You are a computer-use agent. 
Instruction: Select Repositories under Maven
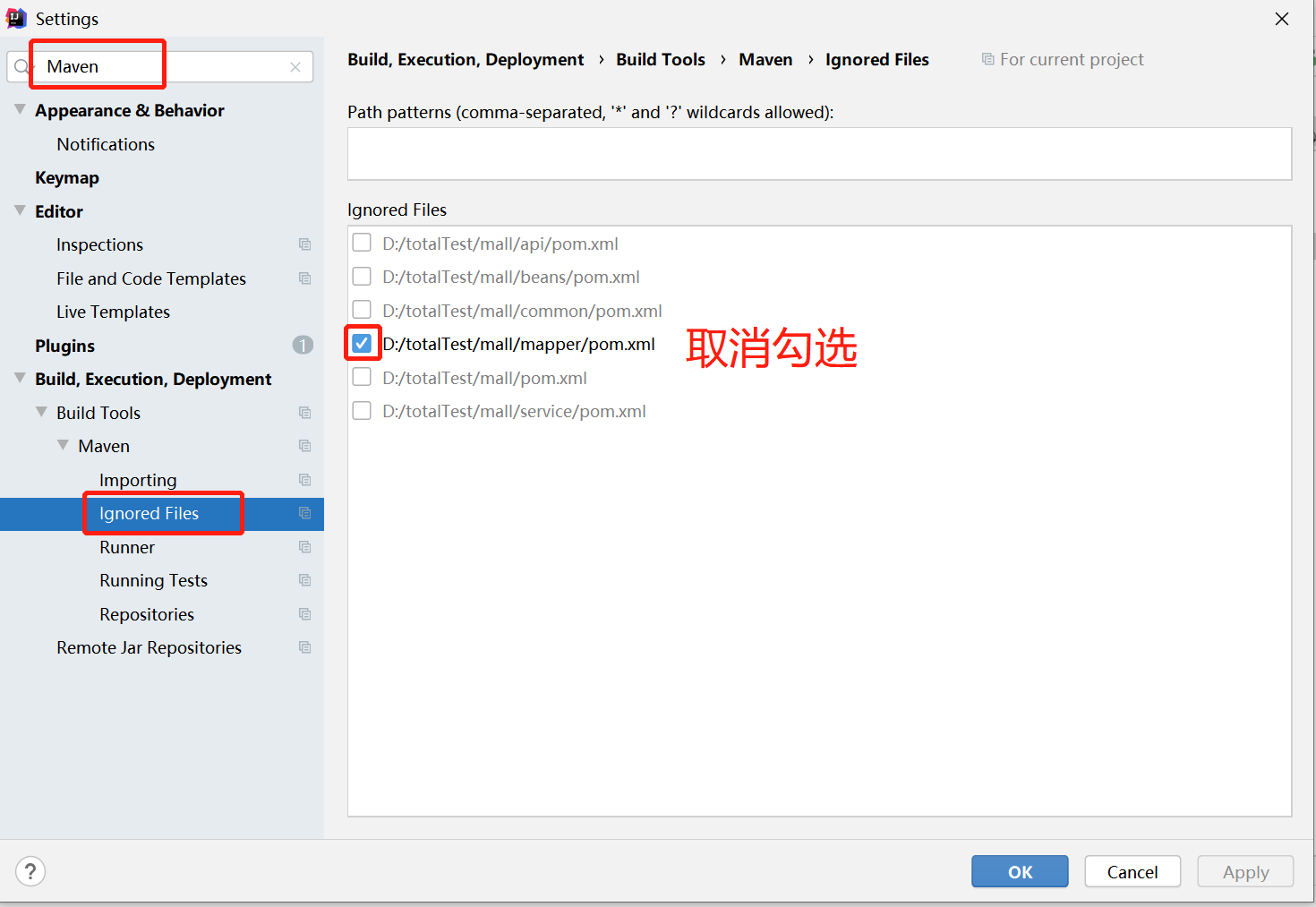[x=147, y=614]
